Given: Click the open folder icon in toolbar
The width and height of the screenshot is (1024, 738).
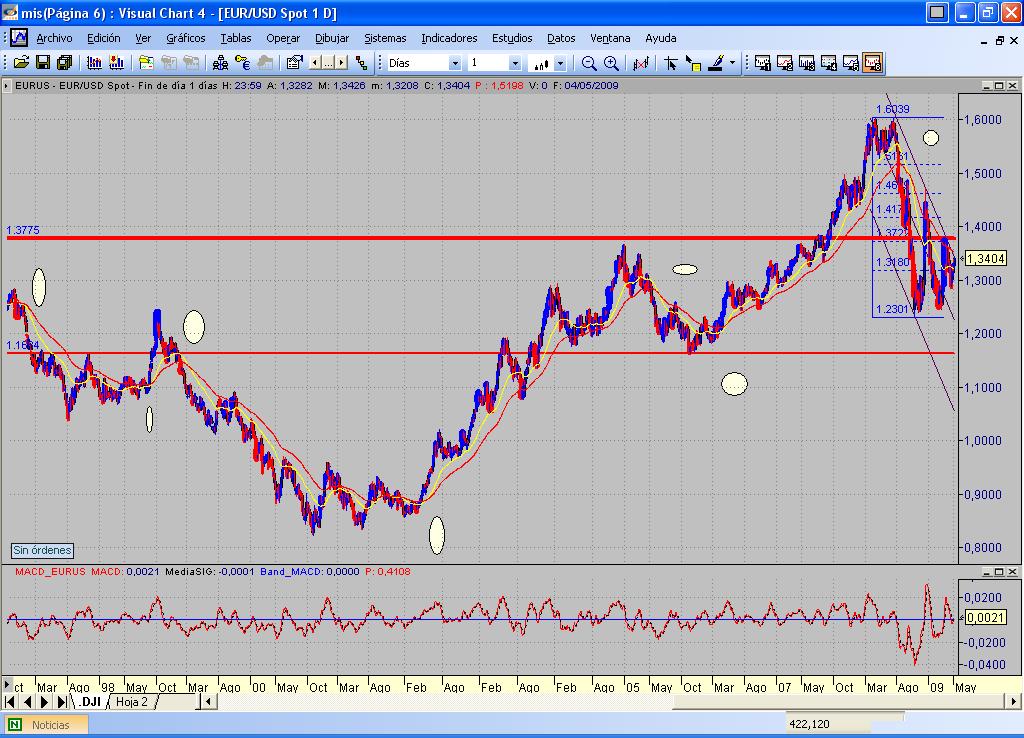Looking at the screenshot, I should click(21, 63).
